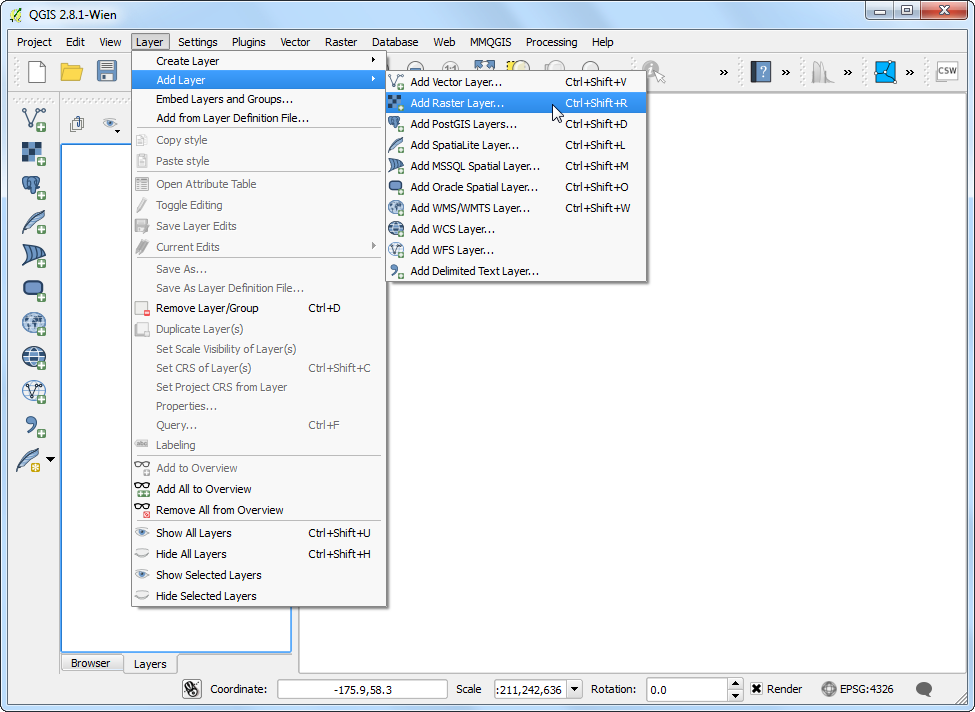Choose Hide All Layers menu entry

tap(259, 554)
